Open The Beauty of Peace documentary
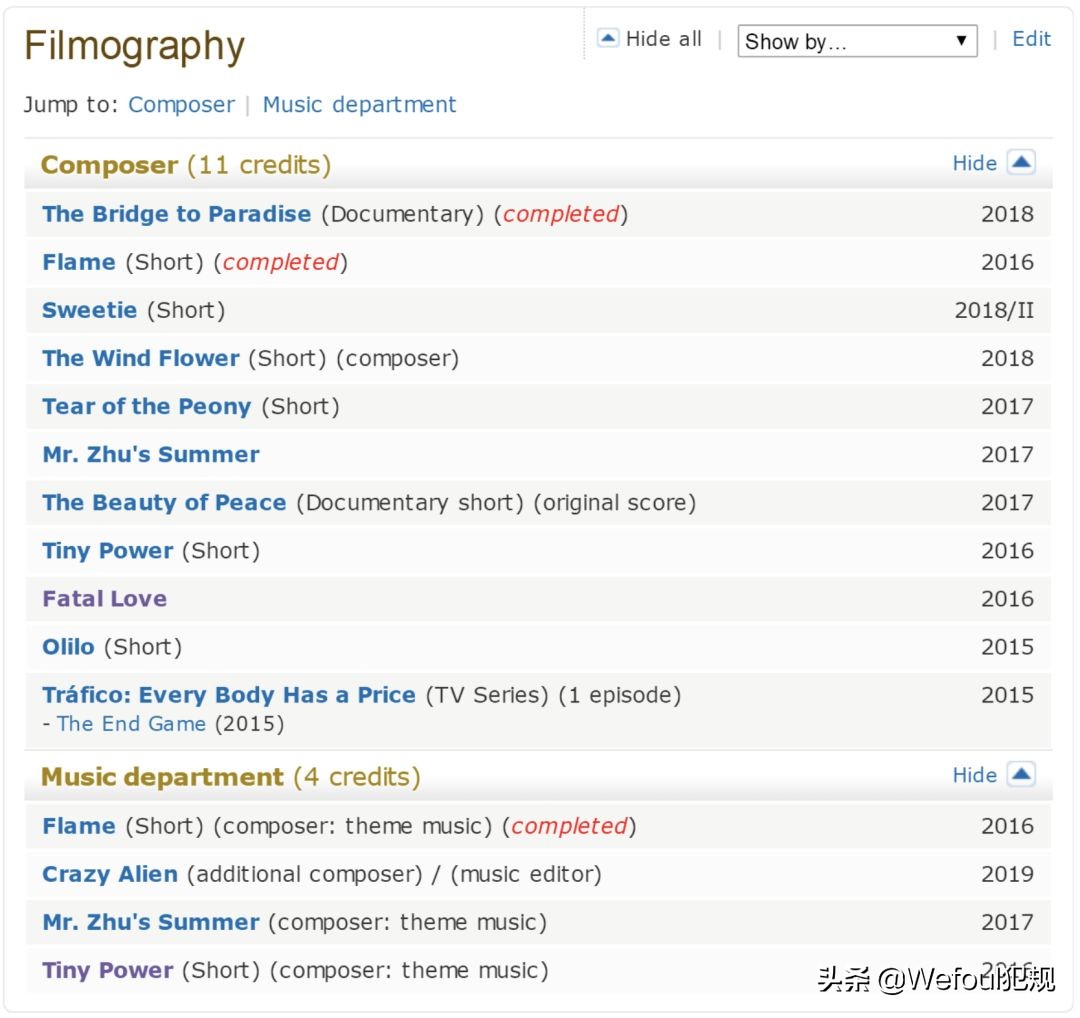This screenshot has width=1080, height=1018. [164, 502]
